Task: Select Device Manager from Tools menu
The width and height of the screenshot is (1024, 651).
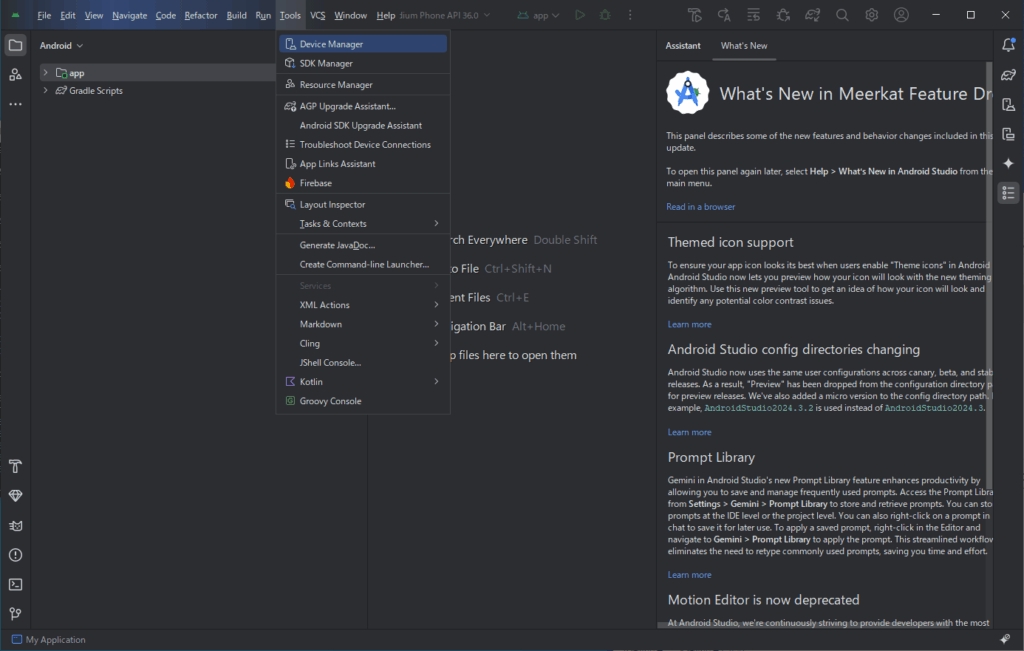Action: point(363,44)
